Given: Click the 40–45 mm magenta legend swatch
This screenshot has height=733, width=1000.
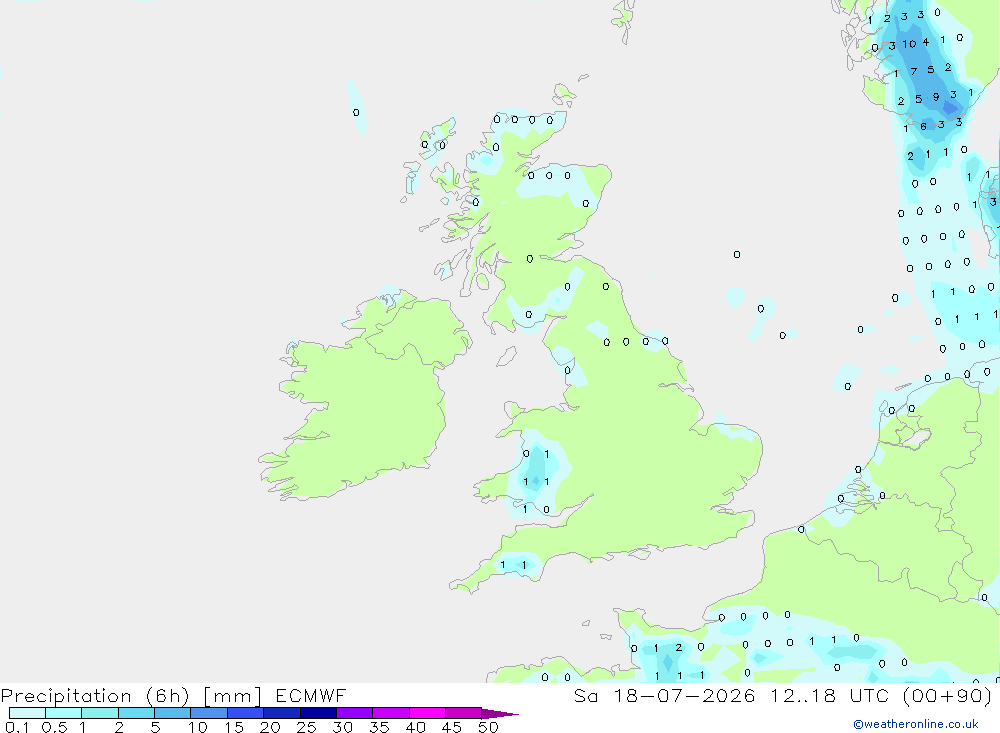Looking at the screenshot, I should pos(427,713).
